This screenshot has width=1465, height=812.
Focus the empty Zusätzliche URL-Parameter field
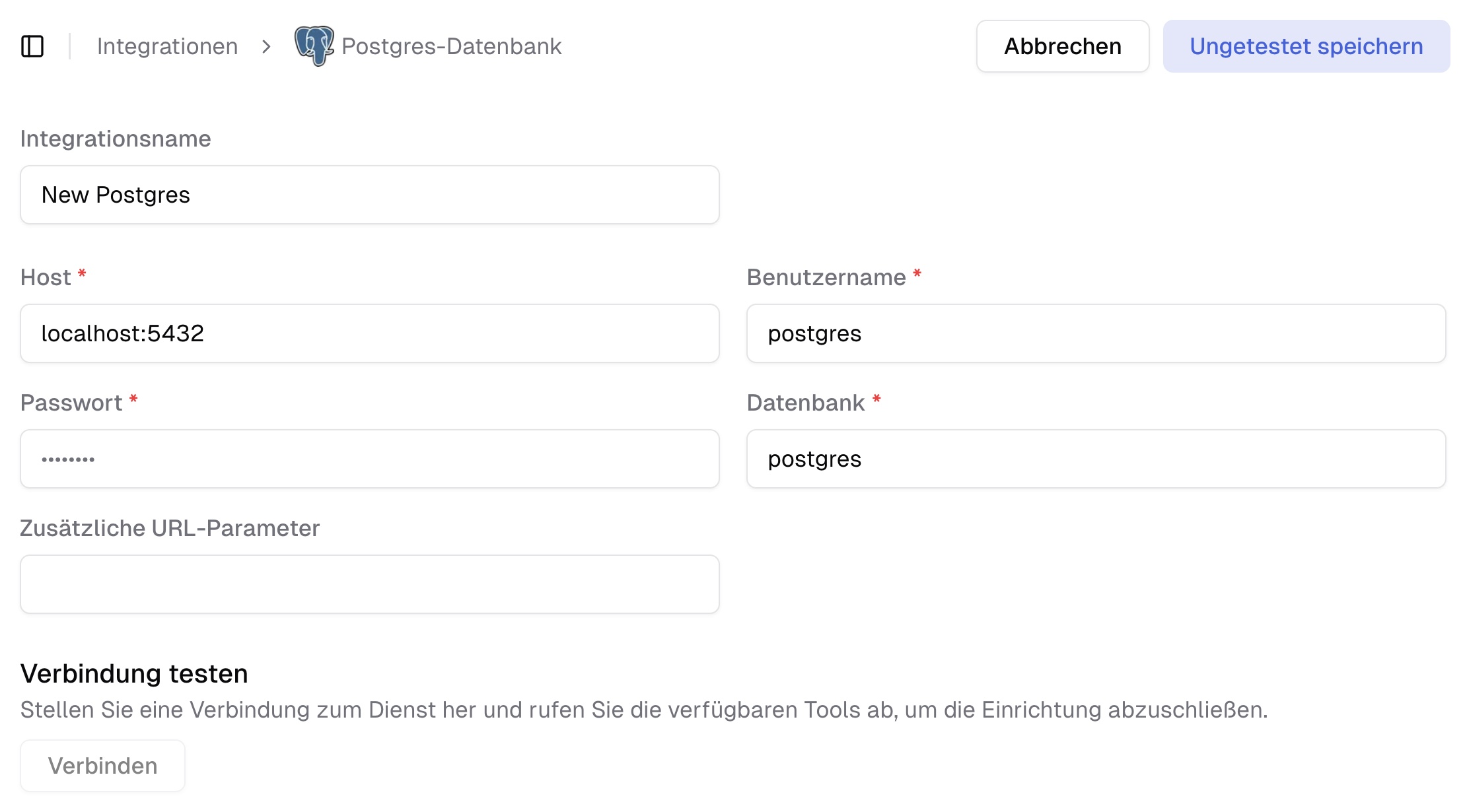pos(369,584)
